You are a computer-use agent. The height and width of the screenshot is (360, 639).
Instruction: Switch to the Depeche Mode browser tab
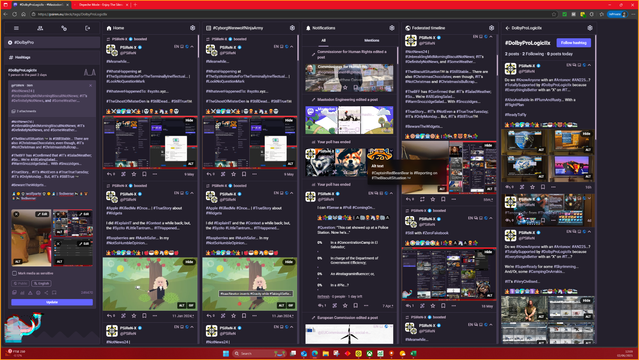(102, 4)
